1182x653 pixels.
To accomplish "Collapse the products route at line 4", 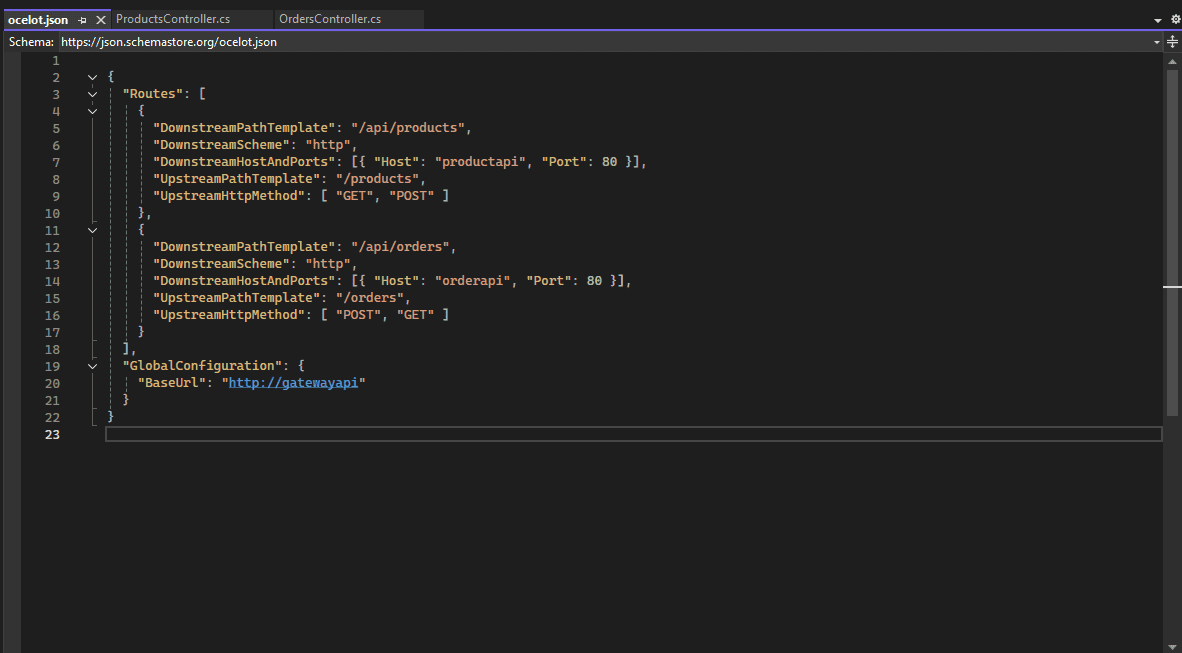I will coord(92,112).
